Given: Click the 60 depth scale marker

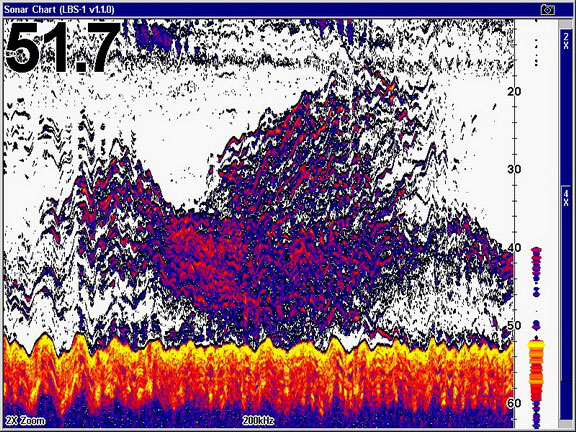Looking at the screenshot, I should [x=514, y=403].
